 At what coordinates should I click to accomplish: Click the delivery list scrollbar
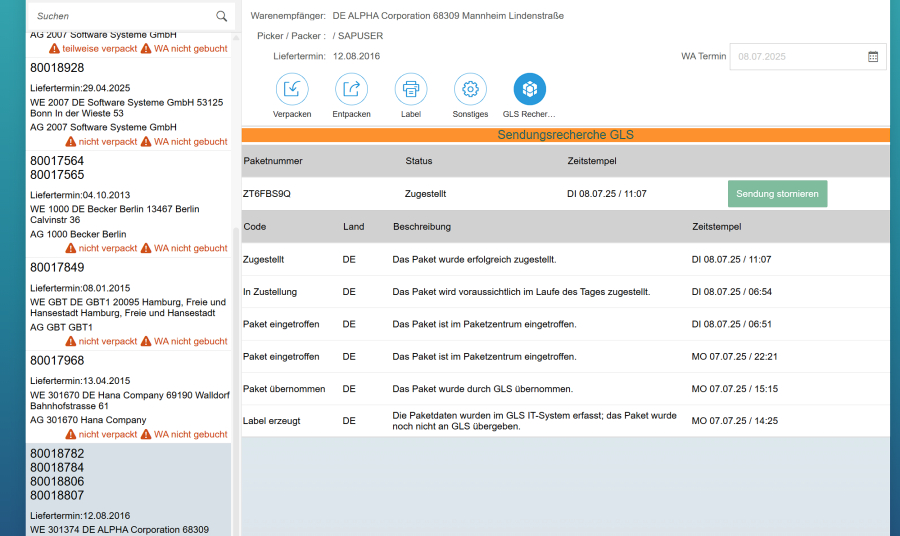(236, 380)
